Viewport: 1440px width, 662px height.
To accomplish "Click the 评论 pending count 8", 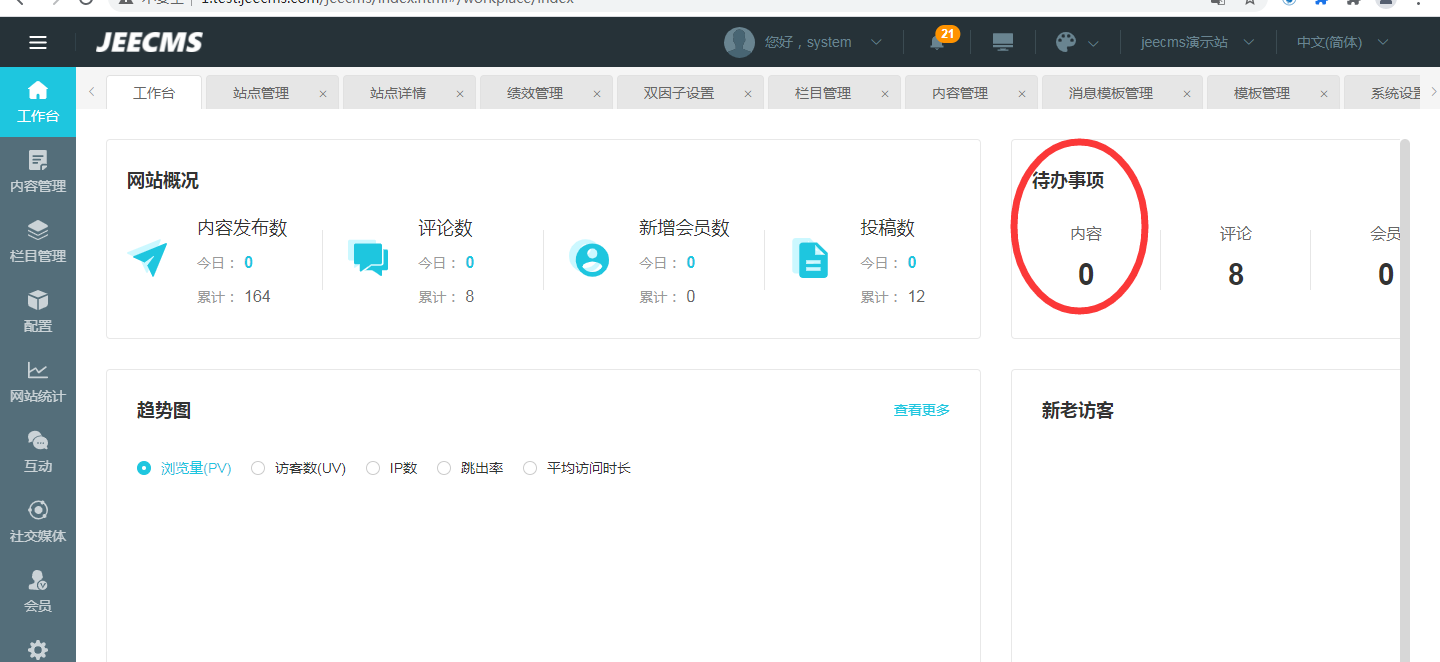I will click(1235, 274).
